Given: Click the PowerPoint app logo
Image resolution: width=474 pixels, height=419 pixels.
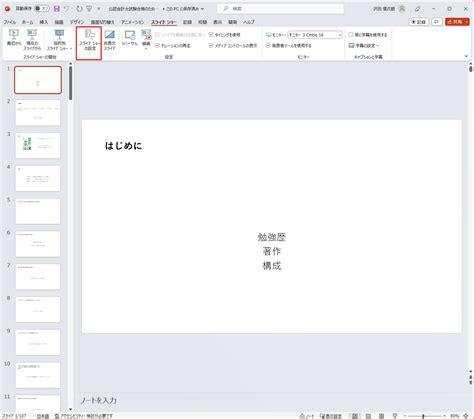Looking at the screenshot, I should point(7,9).
